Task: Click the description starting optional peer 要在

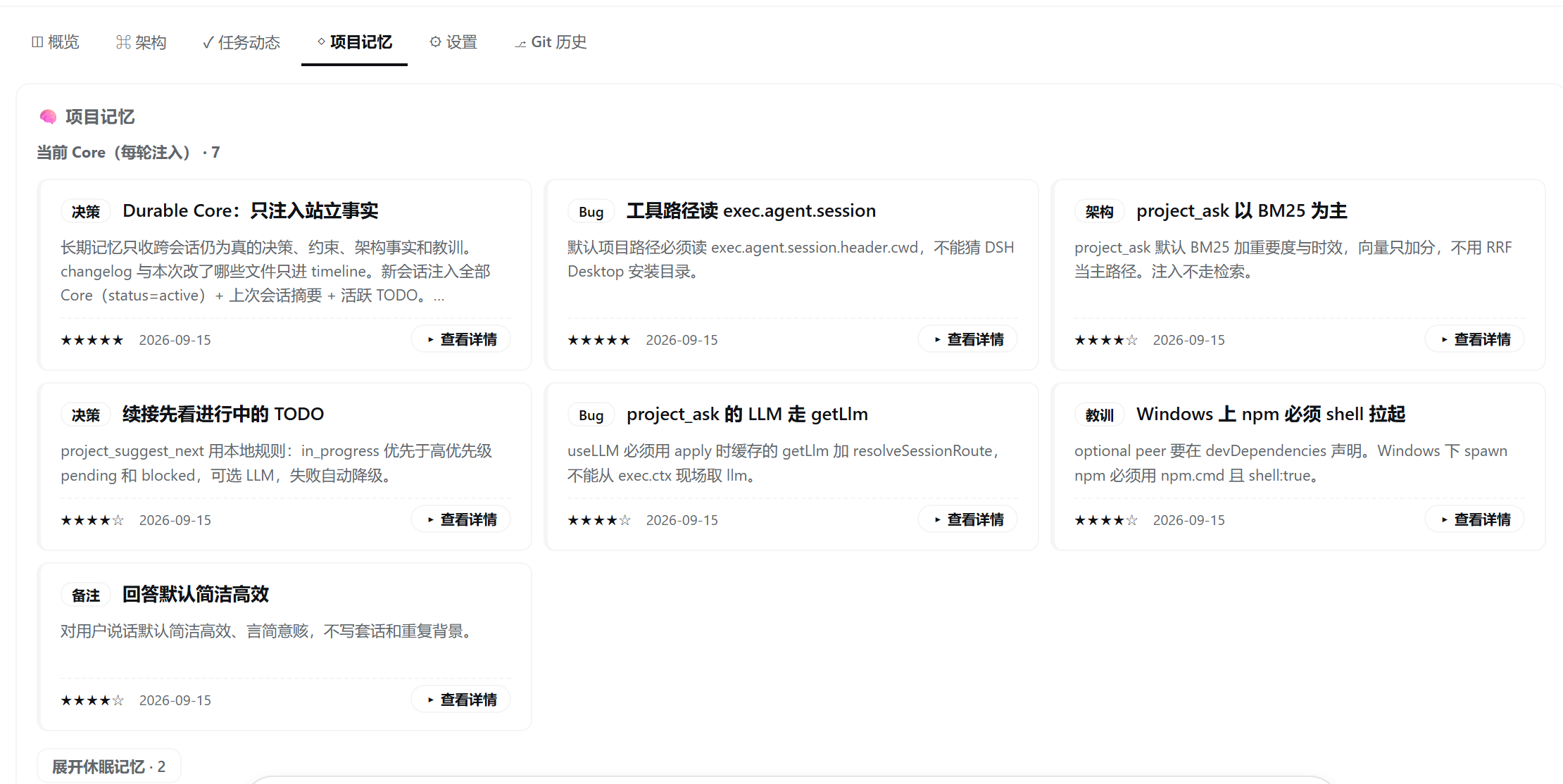Action: point(1291,463)
